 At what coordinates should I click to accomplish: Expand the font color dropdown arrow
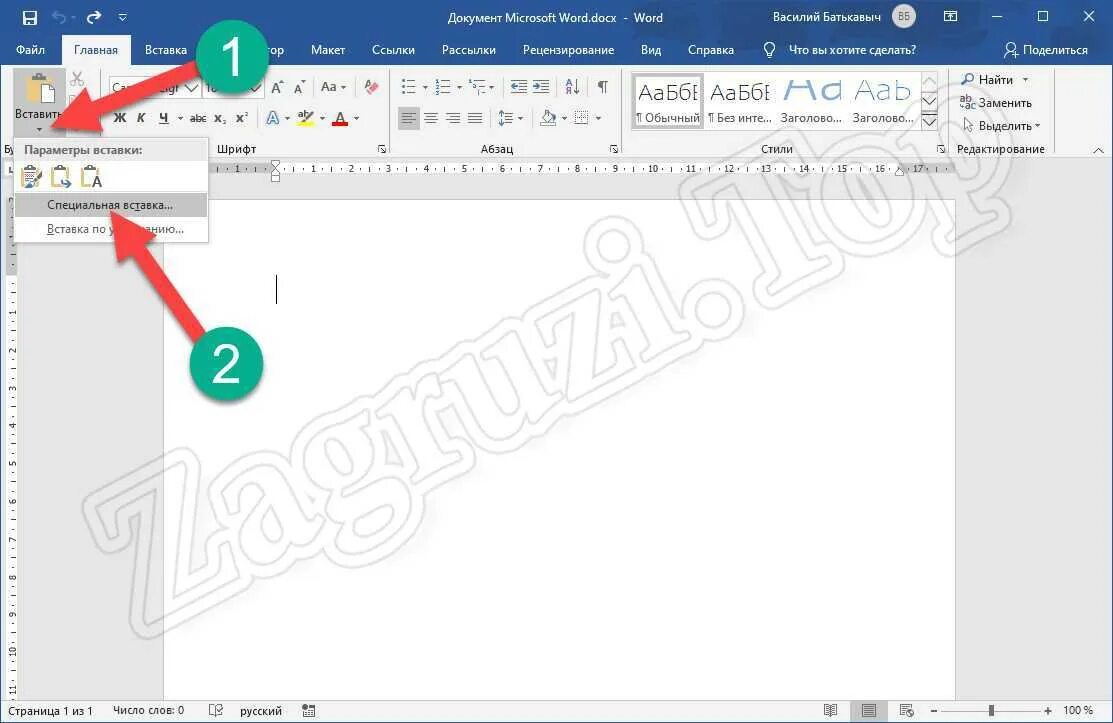tap(356, 118)
